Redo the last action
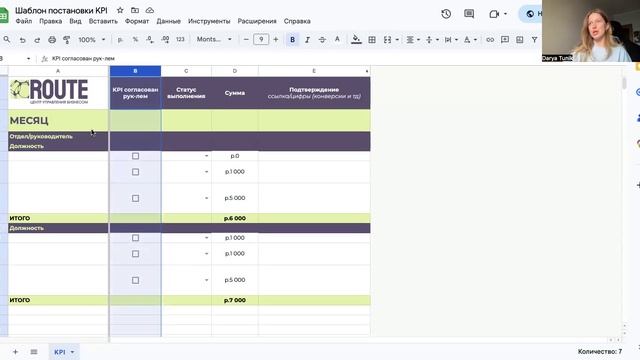Image resolution: width=640 pixels, height=360 pixels. pyautogui.click(x=37, y=40)
